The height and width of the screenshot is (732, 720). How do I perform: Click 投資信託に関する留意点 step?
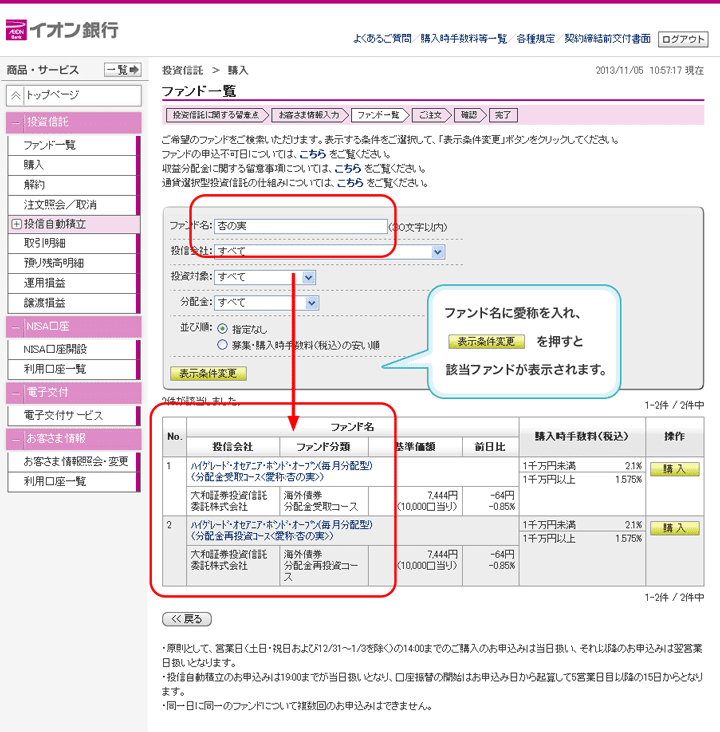click(215, 115)
